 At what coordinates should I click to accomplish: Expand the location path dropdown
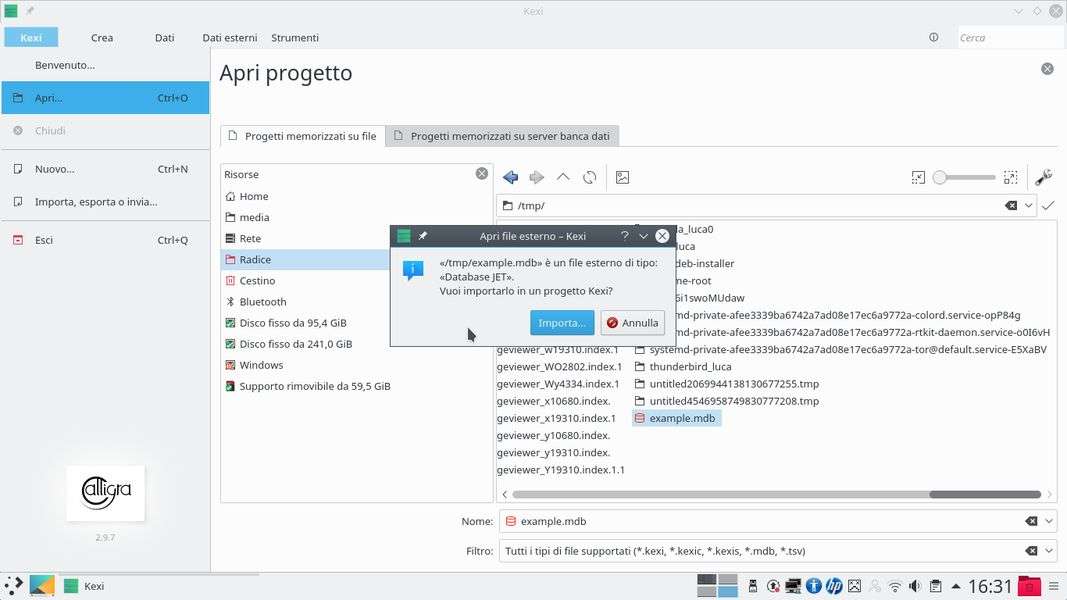(1028, 205)
